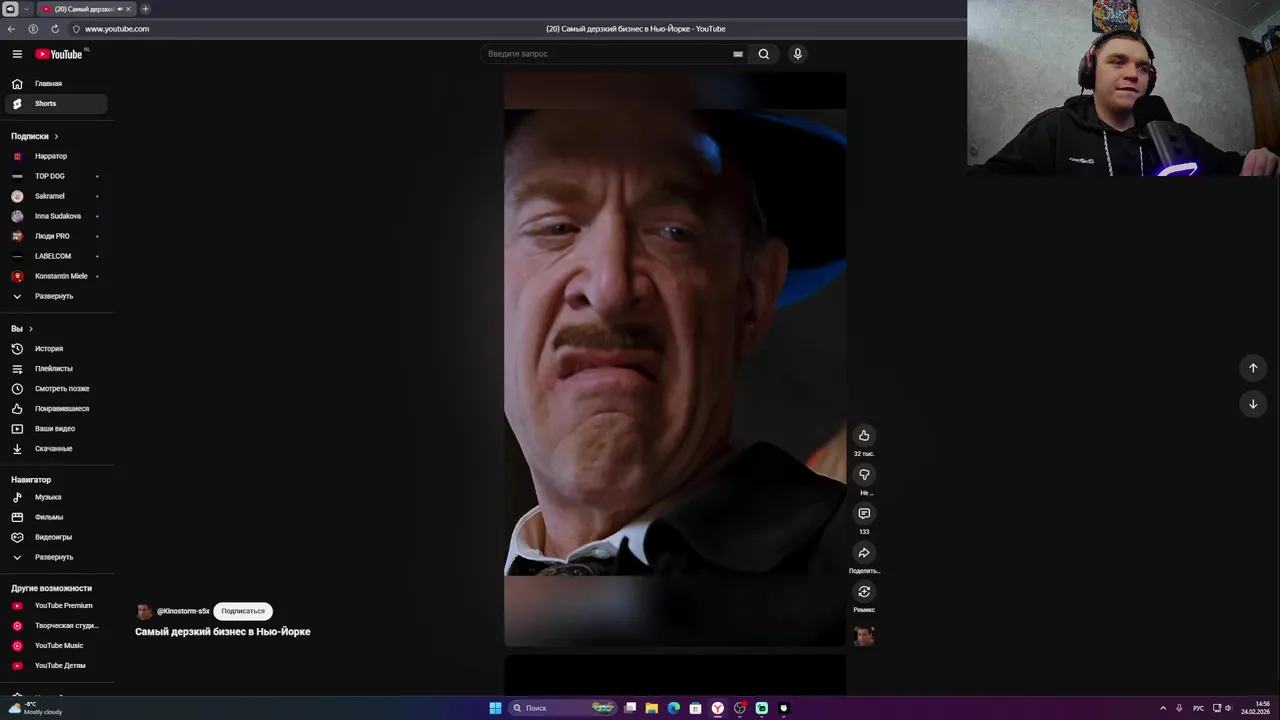Reload the page in the browser
This screenshot has height=720, width=1280.
coord(54,29)
